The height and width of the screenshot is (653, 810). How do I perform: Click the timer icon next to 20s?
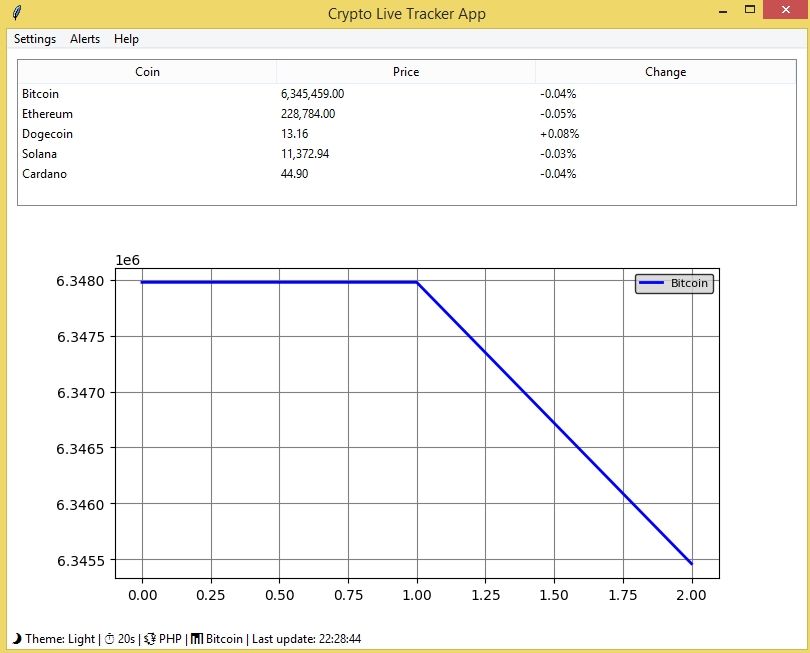110,639
